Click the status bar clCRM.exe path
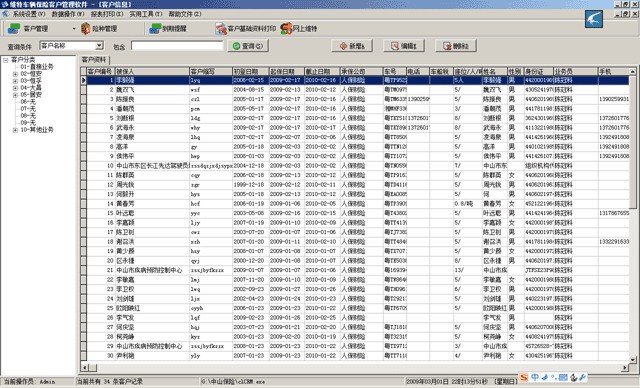This screenshot has height=388, width=640. (x=233, y=381)
